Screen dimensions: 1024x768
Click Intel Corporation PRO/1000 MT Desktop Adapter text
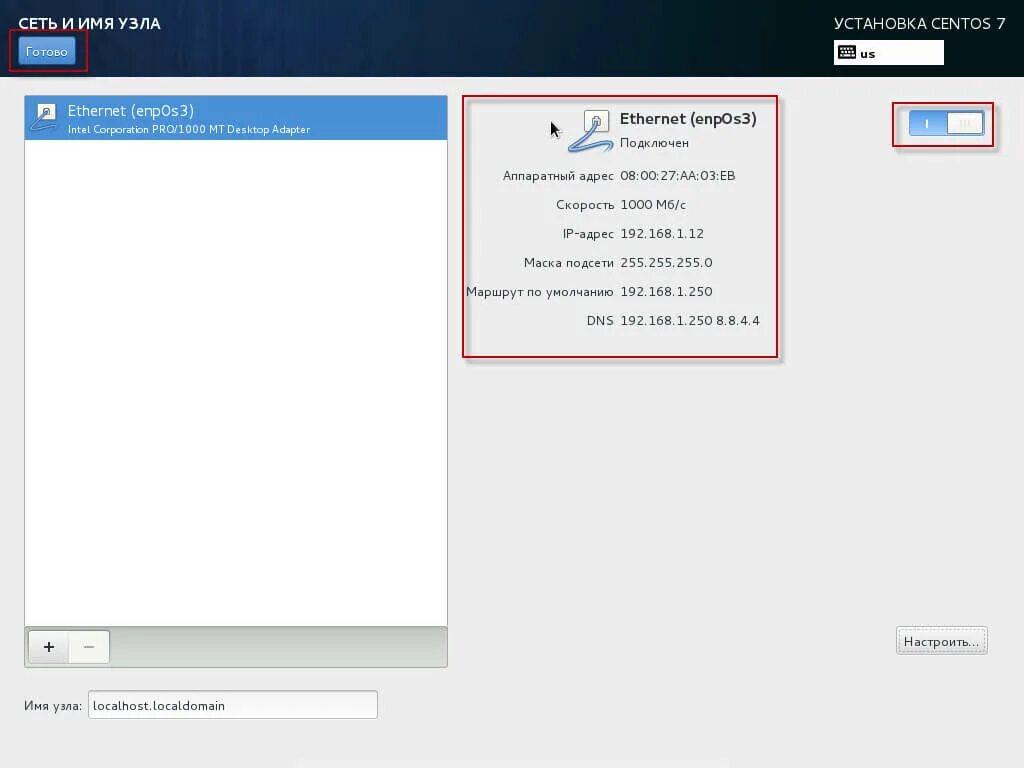click(189, 129)
